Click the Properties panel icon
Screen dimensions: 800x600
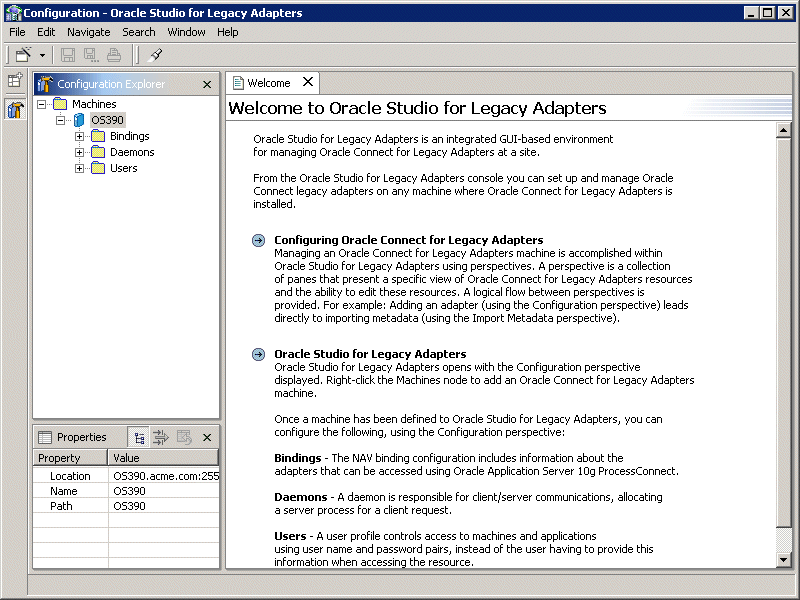point(45,437)
